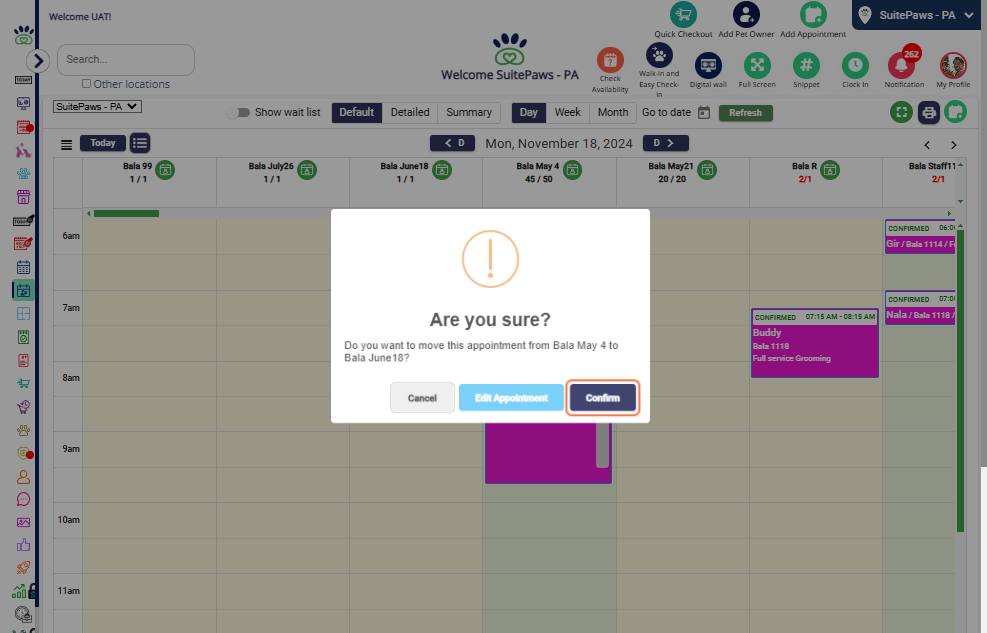Click the sidebar storefront icon
987x633 pixels.
[x=23, y=197]
